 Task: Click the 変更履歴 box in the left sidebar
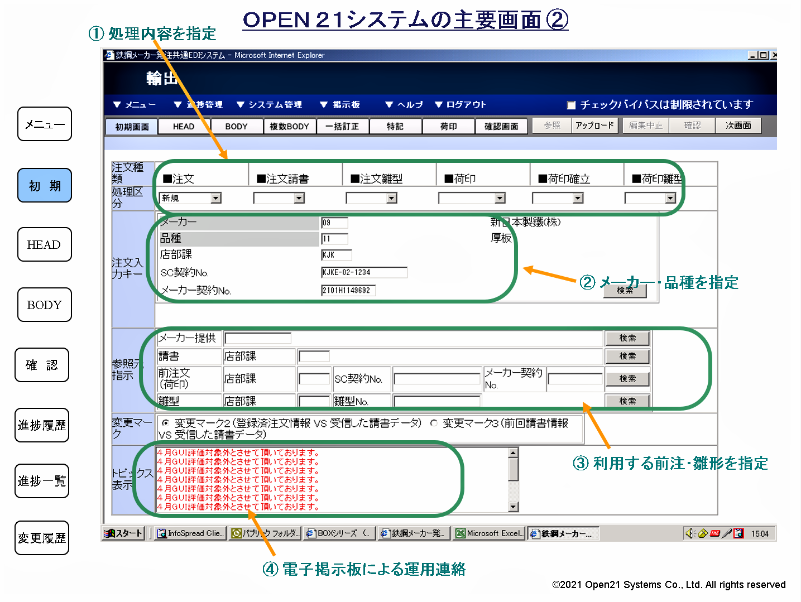click(x=42, y=538)
